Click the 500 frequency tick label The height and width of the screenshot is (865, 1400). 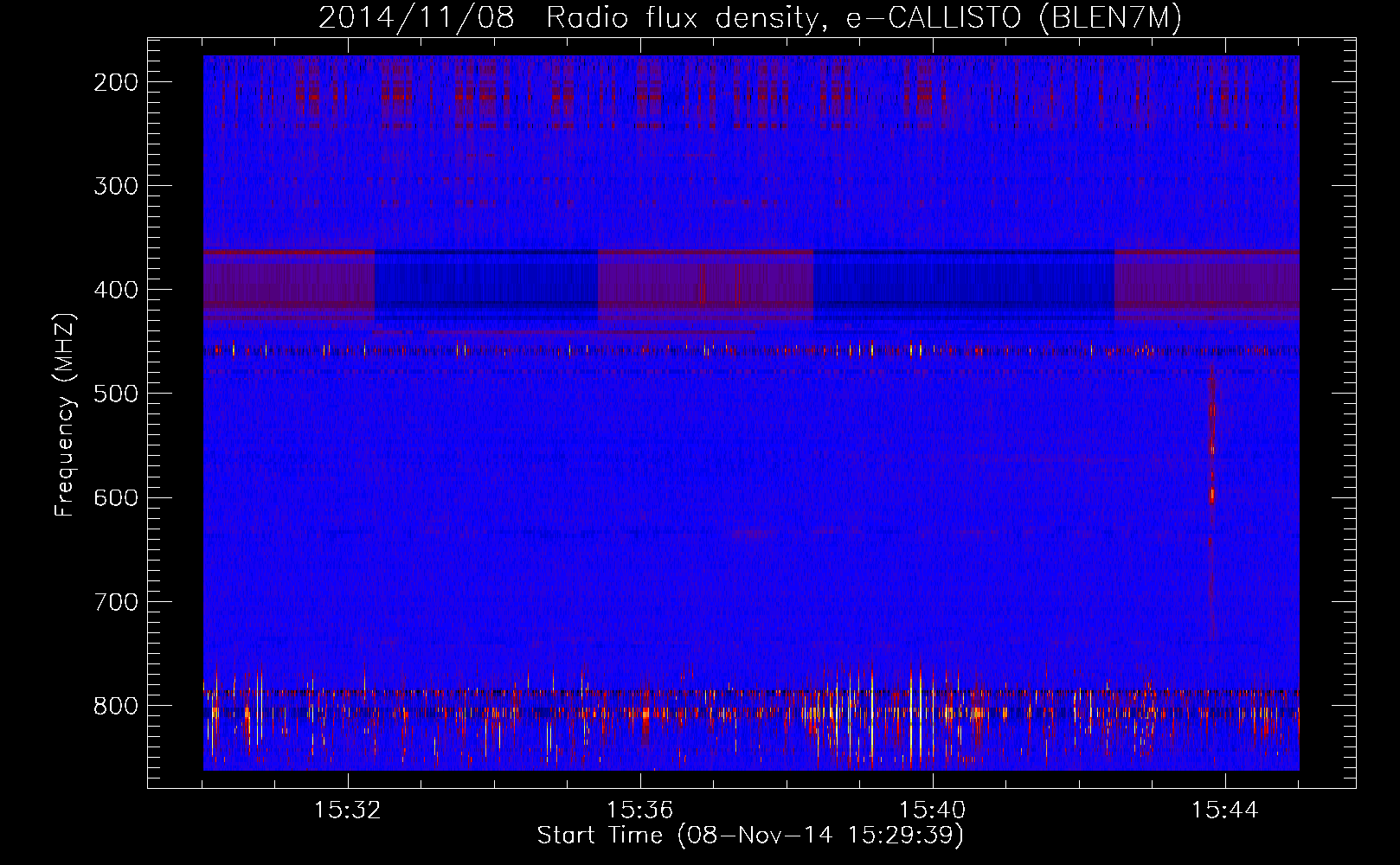pyautogui.click(x=116, y=394)
